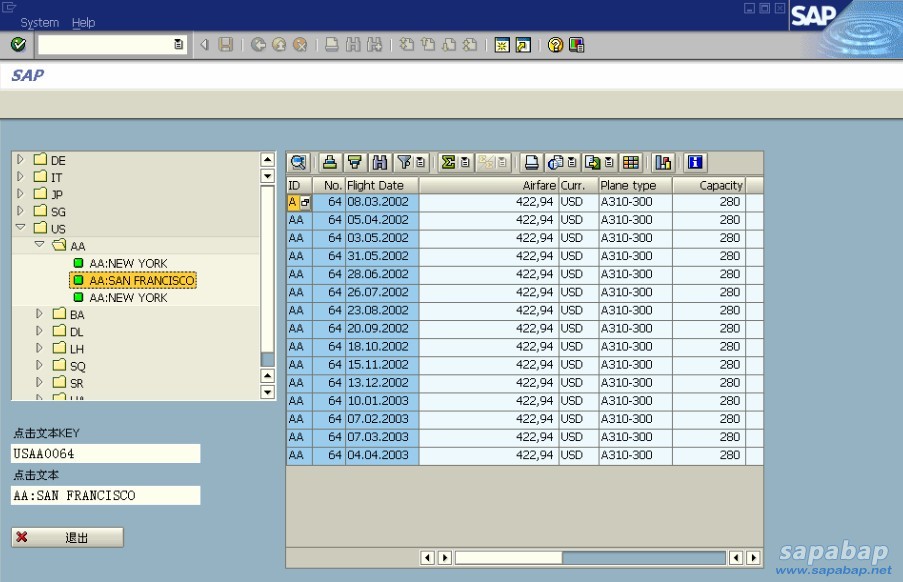Click the yellow Exit up-arrow icon
The image size is (903, 582).
279,44
